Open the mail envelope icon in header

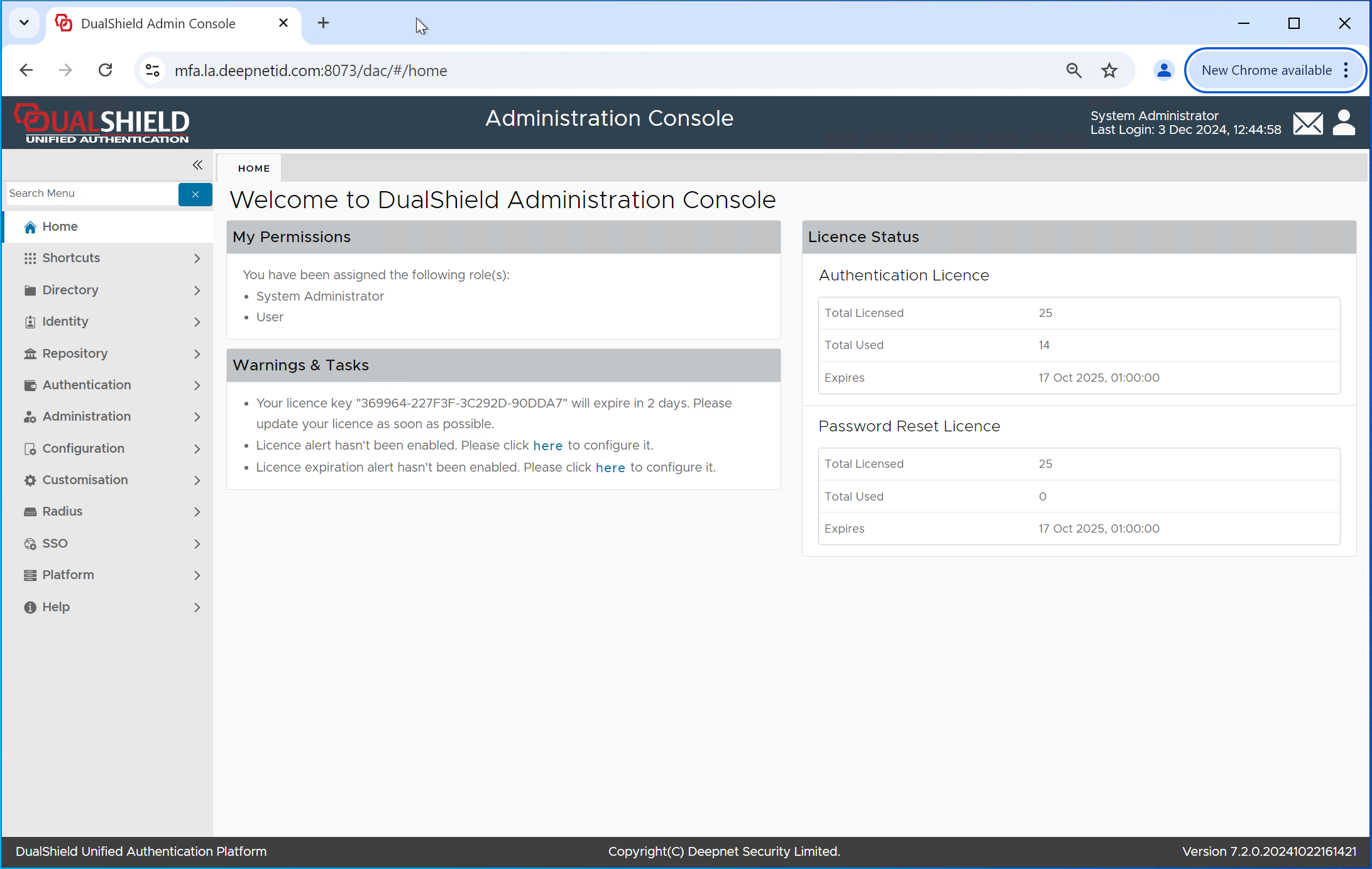point(1308,123)
